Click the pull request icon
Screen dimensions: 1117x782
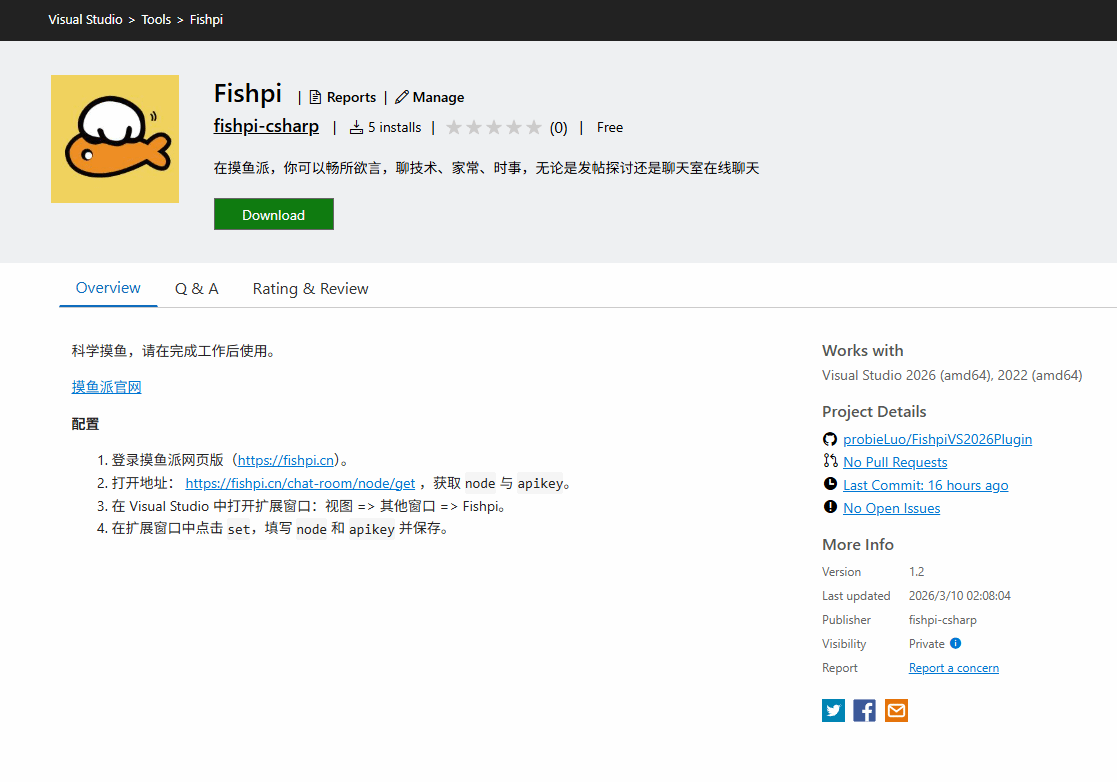(x=830, y=461)
